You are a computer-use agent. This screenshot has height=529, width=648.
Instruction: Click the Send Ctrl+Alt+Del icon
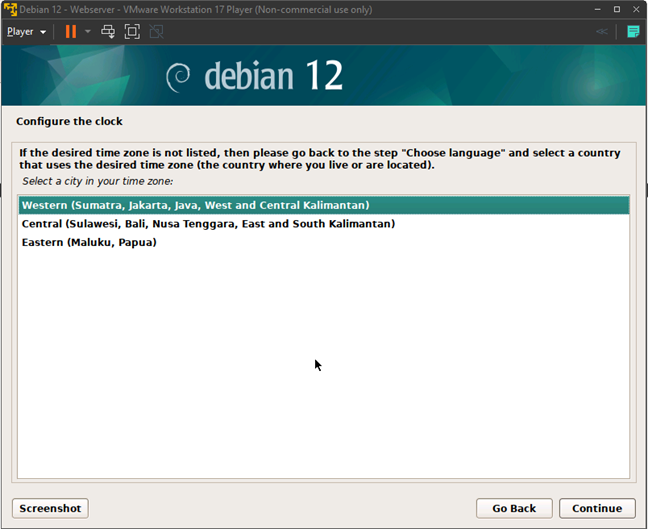[x=109, y=31]
